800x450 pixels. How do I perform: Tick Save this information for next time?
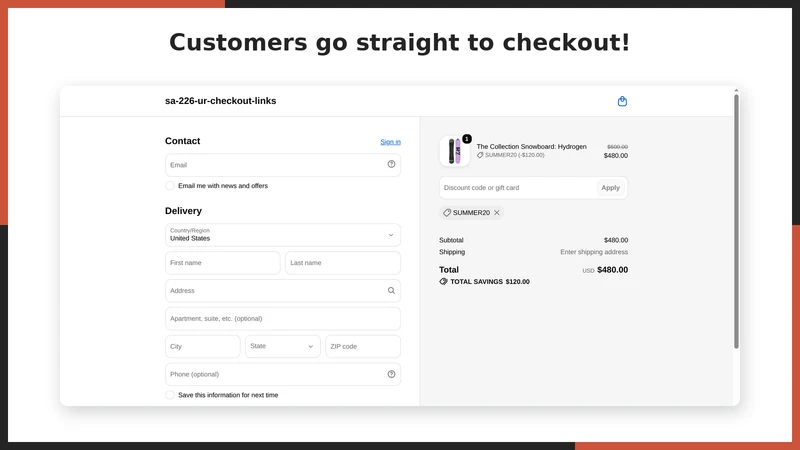point(170,395)
